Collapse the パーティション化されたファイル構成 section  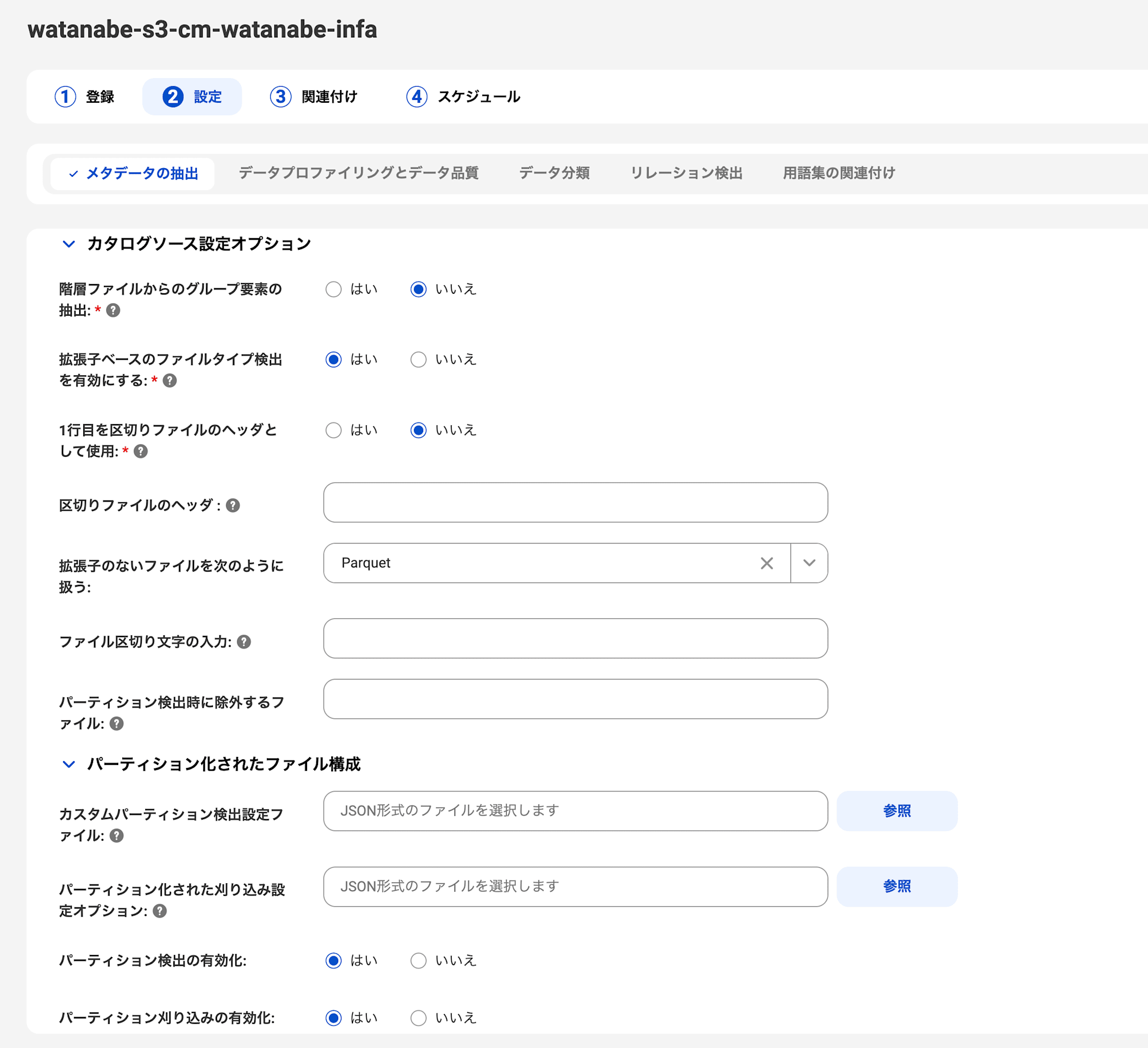click(x=69, y=764)
